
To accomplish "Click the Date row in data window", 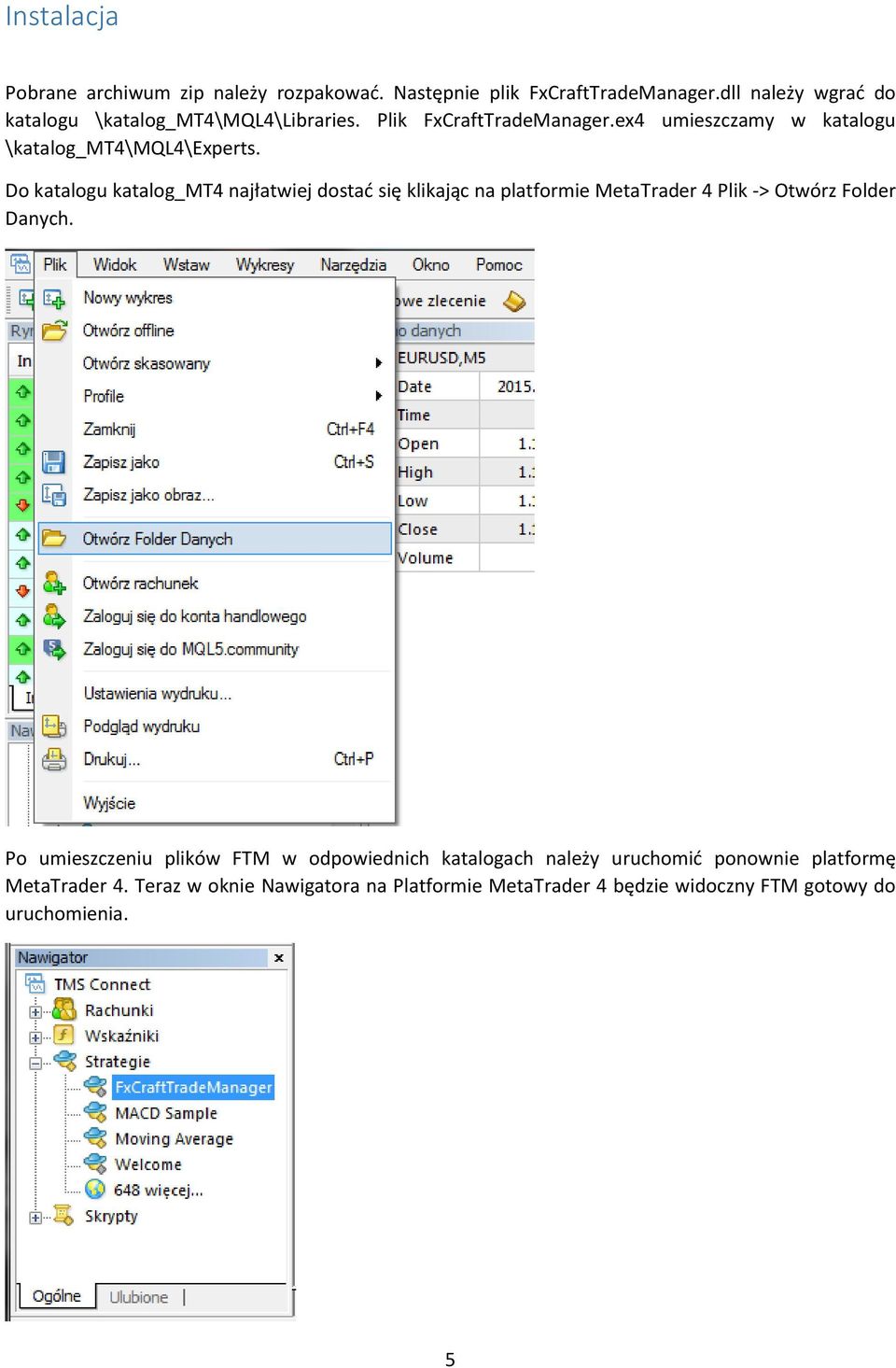I will (x=465, y=386).
